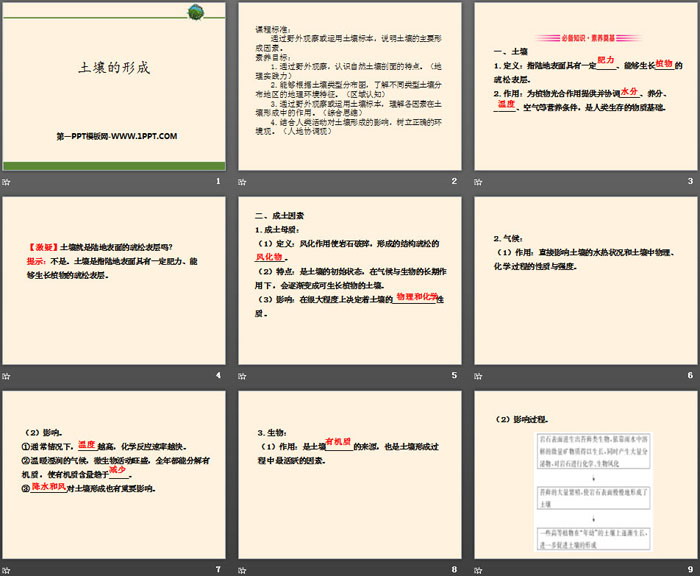This screenshot has width=700, height=576.
Task: Click the red 风化物 answer on slide 5
Action: pos(269,257)
